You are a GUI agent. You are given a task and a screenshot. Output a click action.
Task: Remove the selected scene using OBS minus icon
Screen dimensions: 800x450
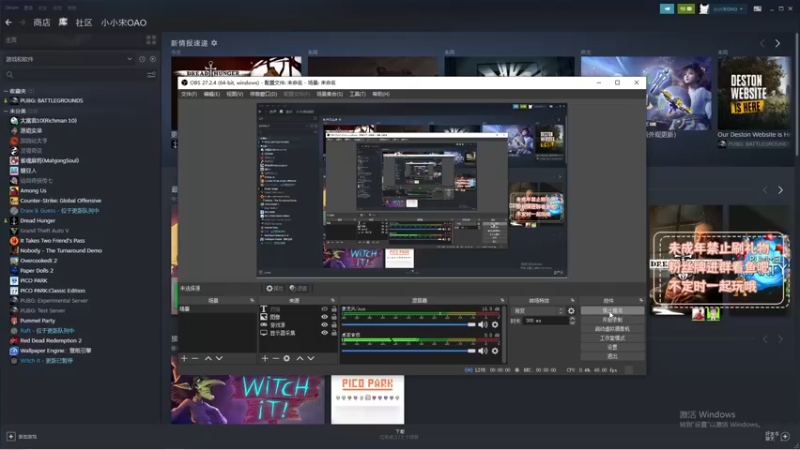click(x=195, y=359)
